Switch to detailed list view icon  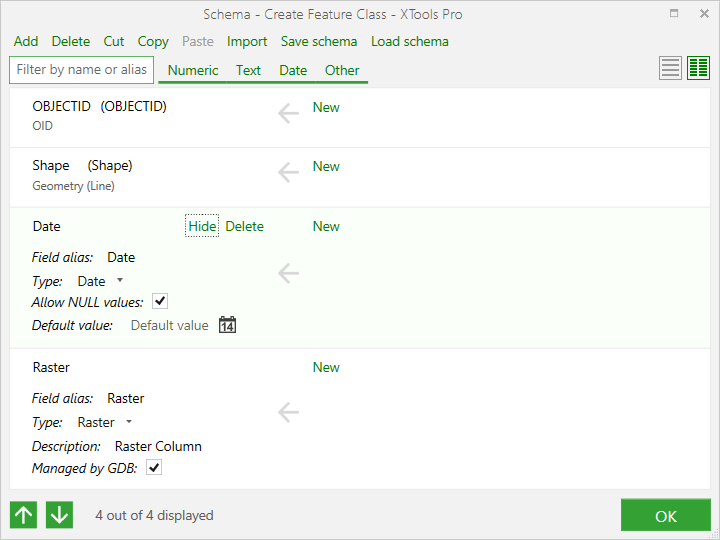[698, 68]
